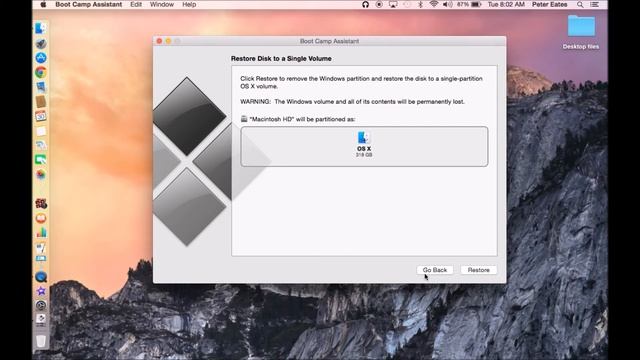
Task: Click the OS X Finder drive icon in partition
Action: pos(364,138)
